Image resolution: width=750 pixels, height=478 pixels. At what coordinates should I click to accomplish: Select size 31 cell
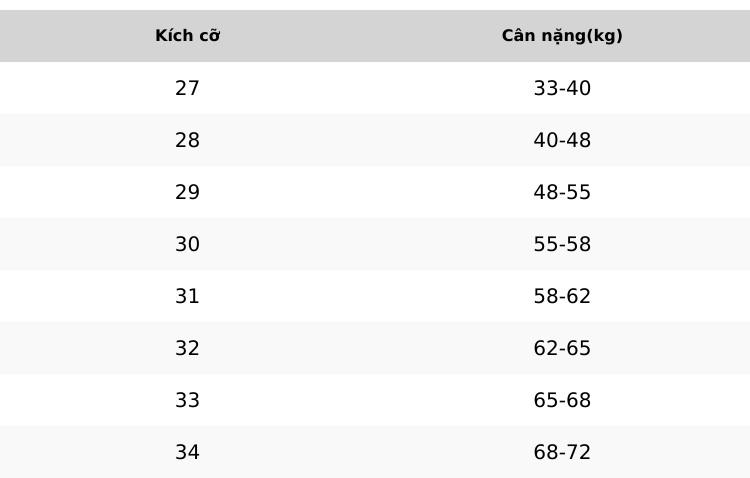point(188,296)
